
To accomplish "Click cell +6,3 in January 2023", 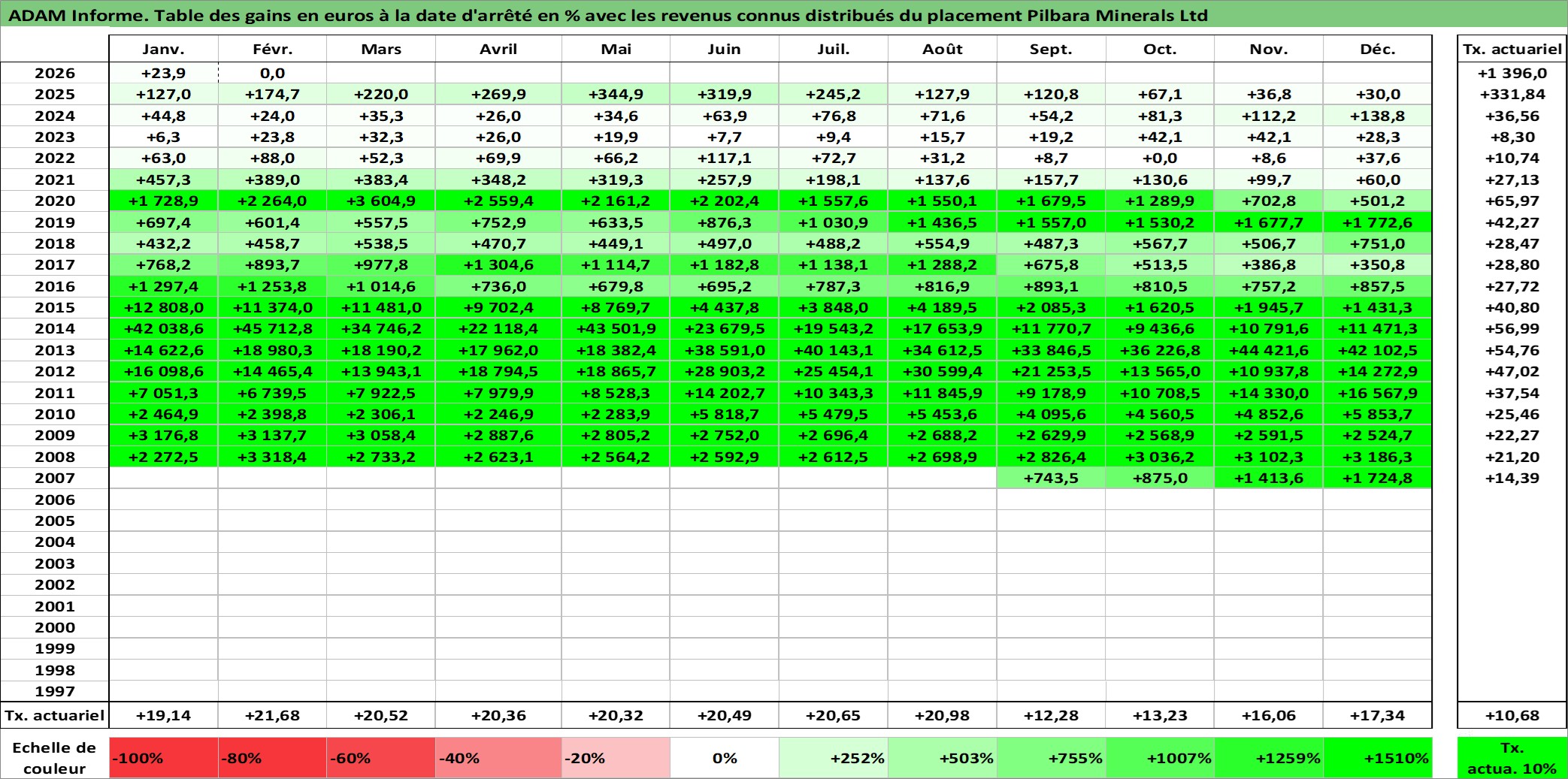I will pyautogui.click(x=163, y=137).
